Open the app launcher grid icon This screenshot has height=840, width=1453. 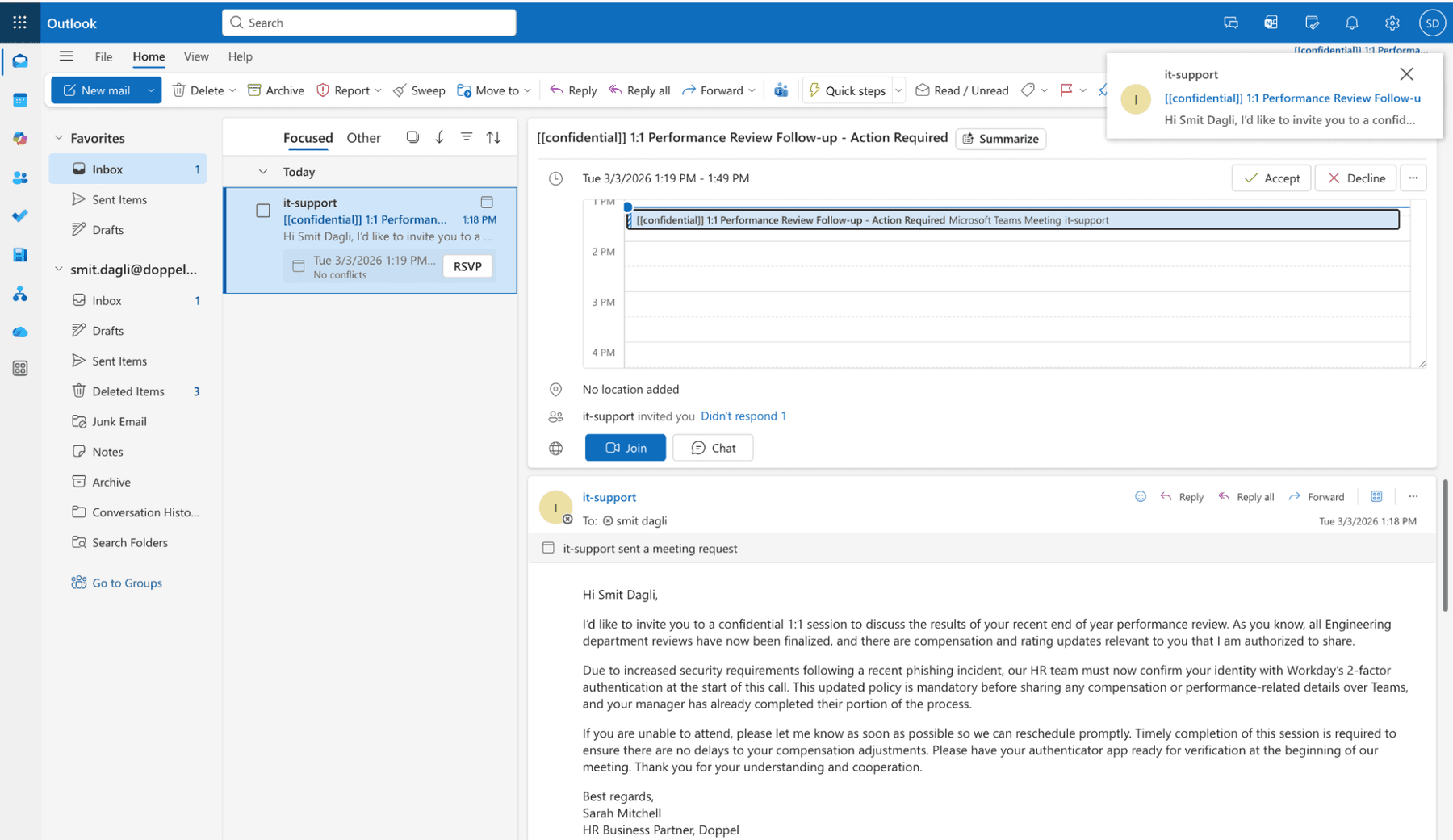19,22
